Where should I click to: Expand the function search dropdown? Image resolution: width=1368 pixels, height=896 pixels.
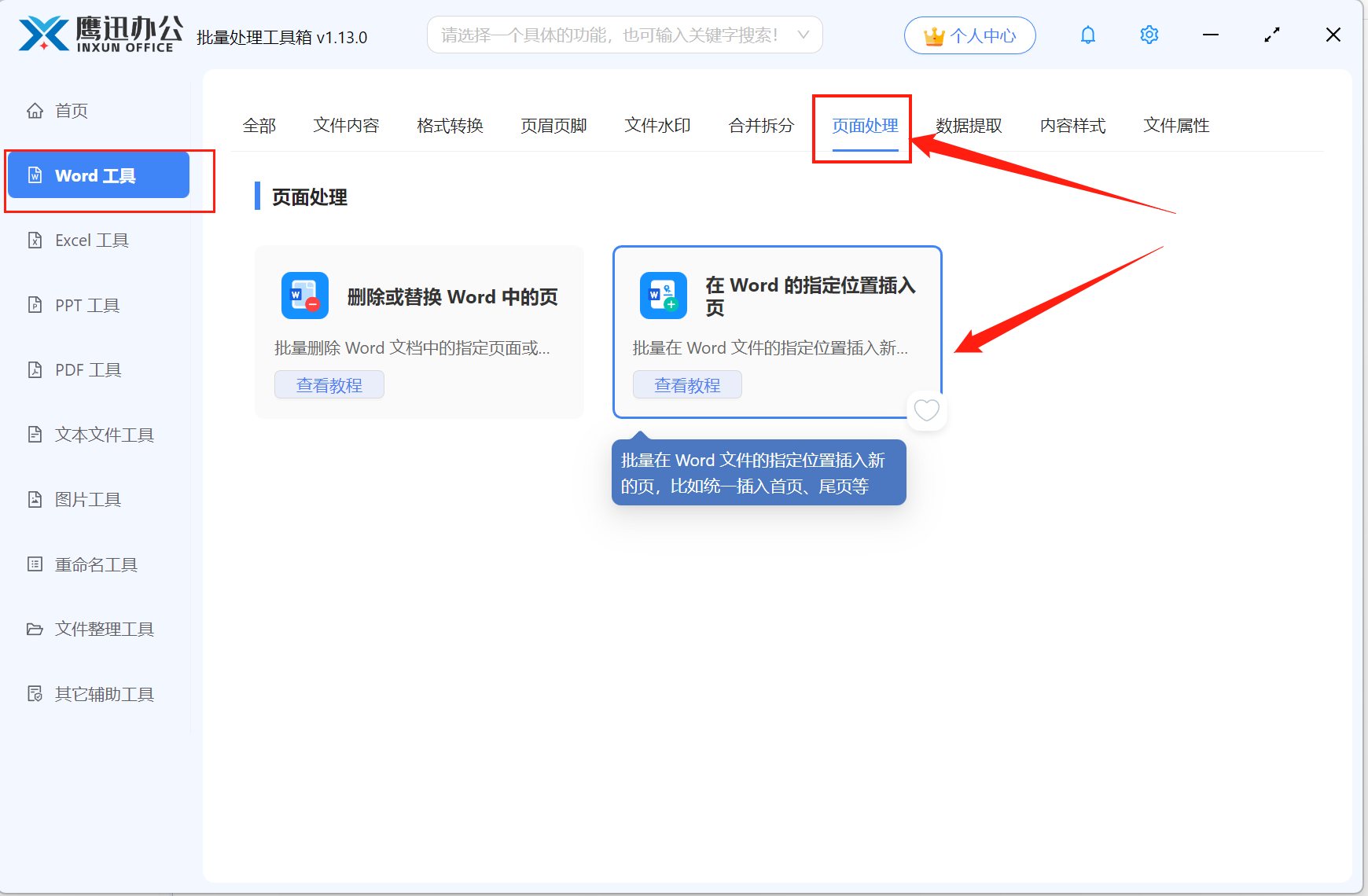(803, 35)
